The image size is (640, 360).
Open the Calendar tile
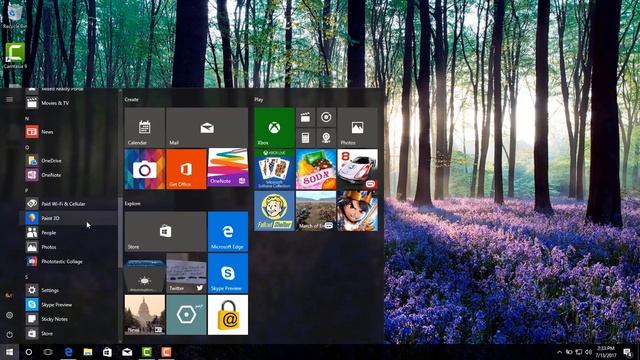pyautogui.click(x=144, y=127)
